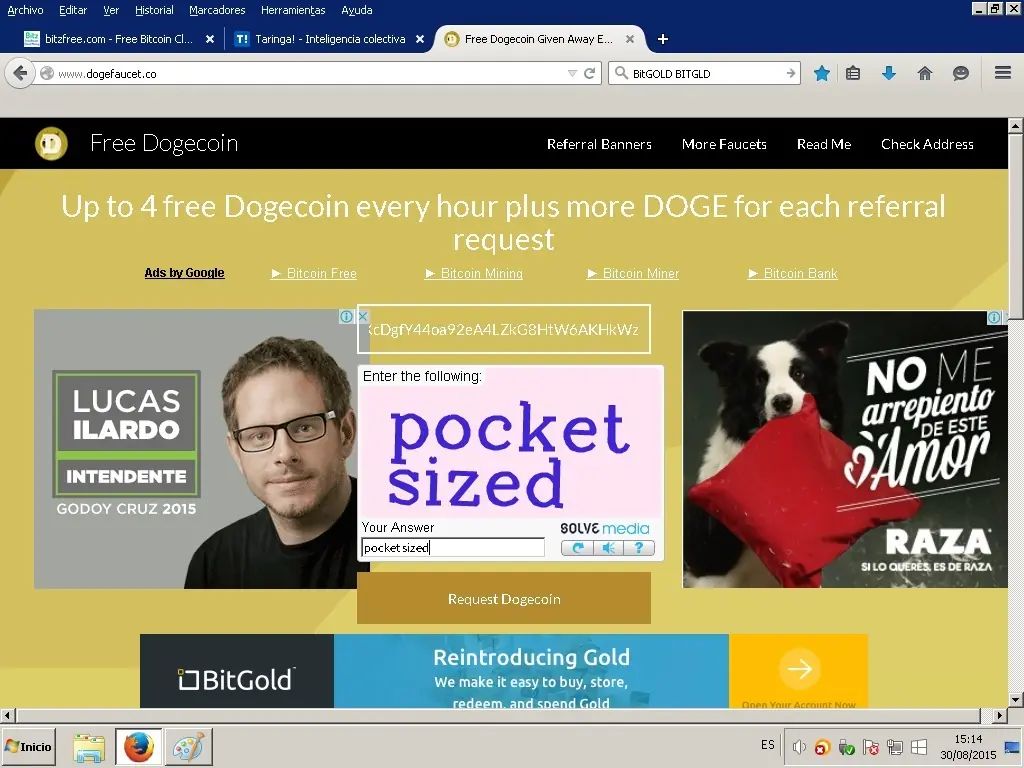Click the Dogecoin logo in site header
The height and width of the screenshot is (768, 1024).
tap(51, 144)
